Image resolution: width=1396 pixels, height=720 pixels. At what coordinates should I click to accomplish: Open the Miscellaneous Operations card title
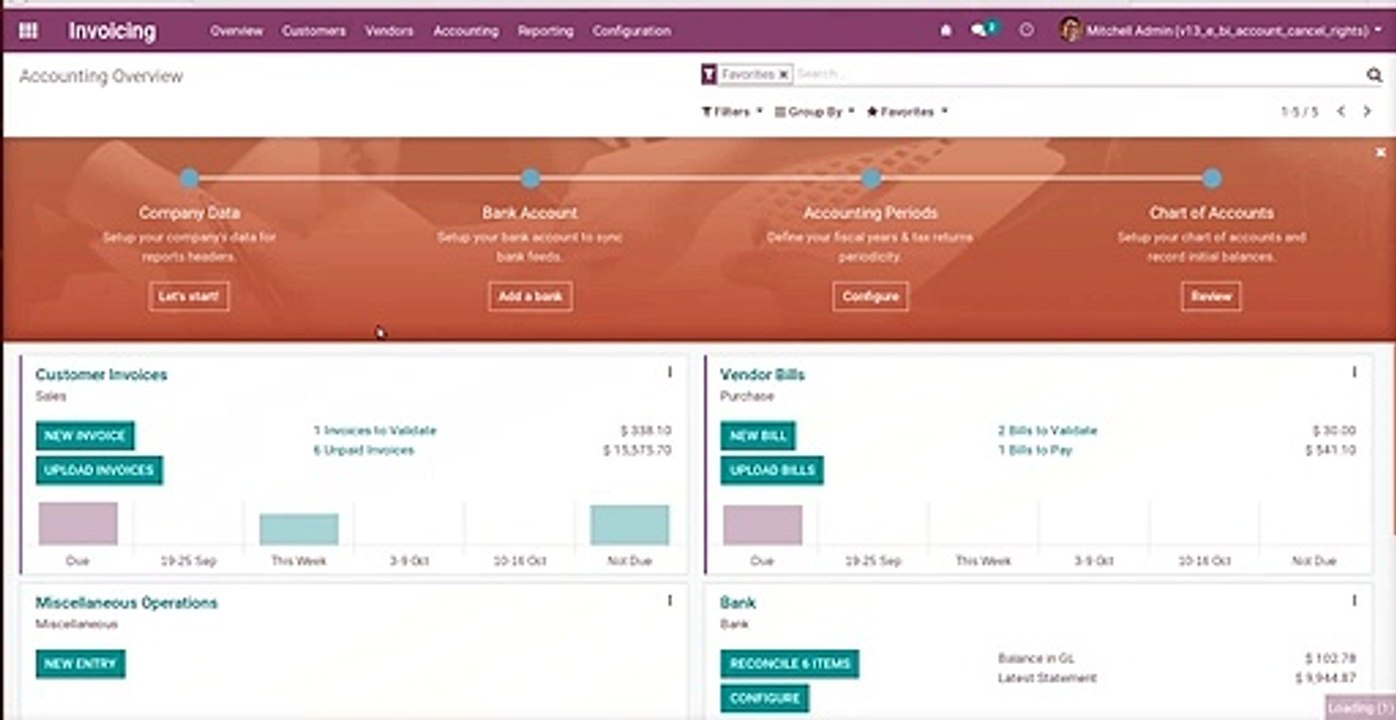click(x=126, y=603)
